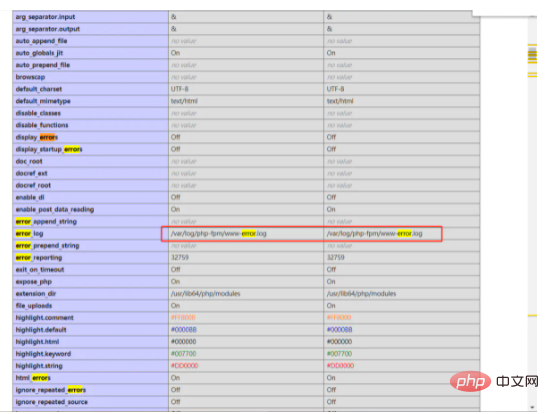Grab the vertical scrollbar thumb

coord(532,55)
